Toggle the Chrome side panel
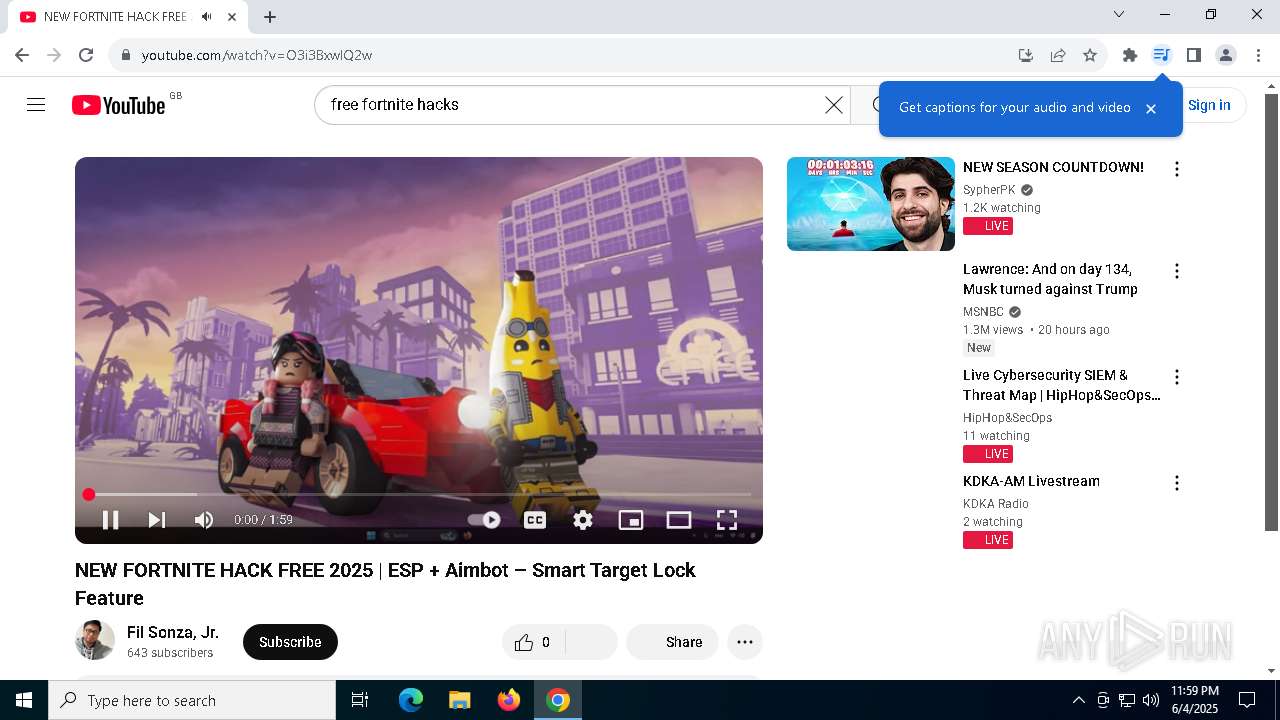The image size is (1280, 720). click(x=1194, y=55)
